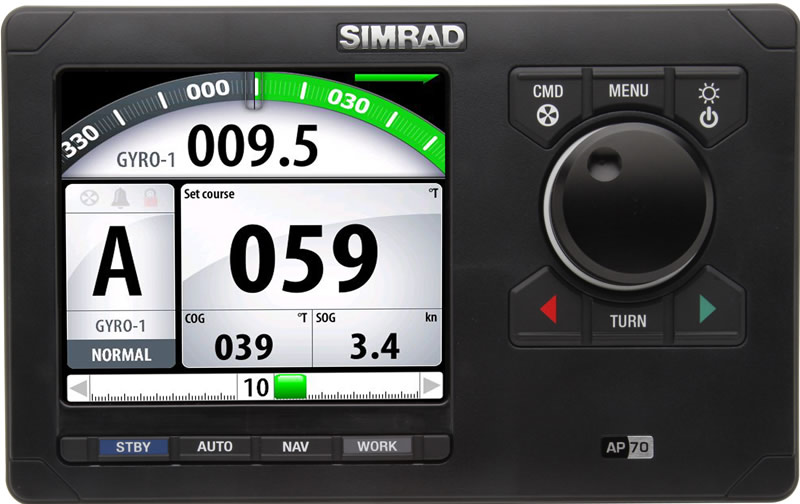800x504 pixels.
Task: Push the CMD steering wheel button
Action: [548, 105]
